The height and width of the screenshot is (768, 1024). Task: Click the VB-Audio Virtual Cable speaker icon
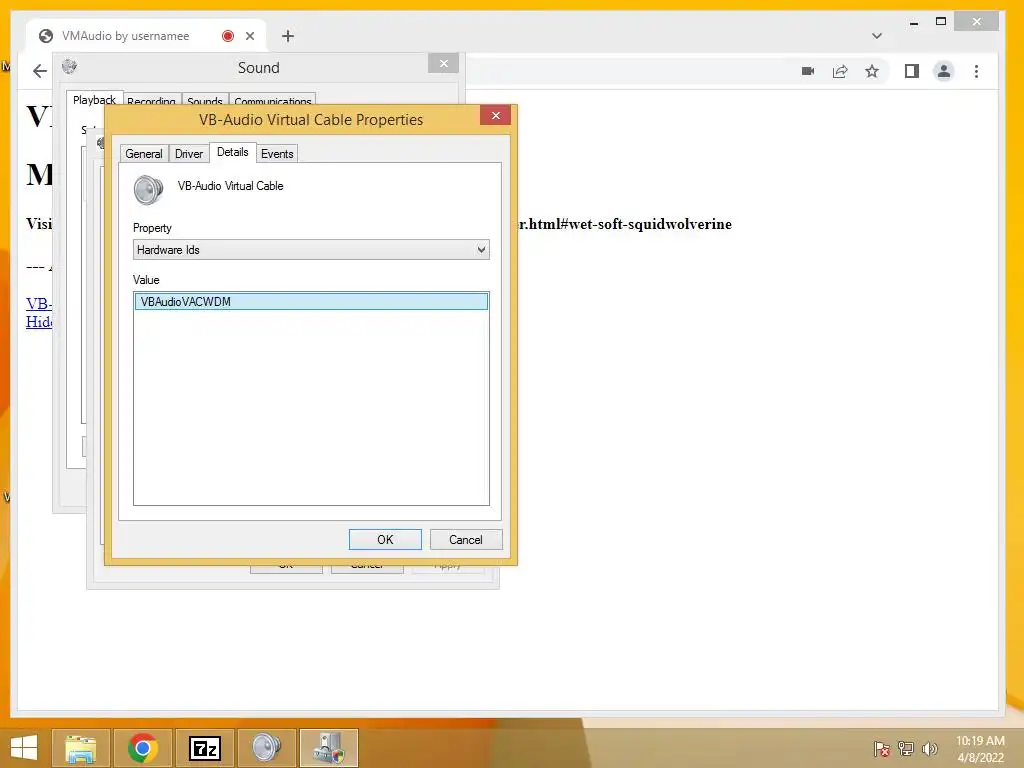click(x=148, y=190)
